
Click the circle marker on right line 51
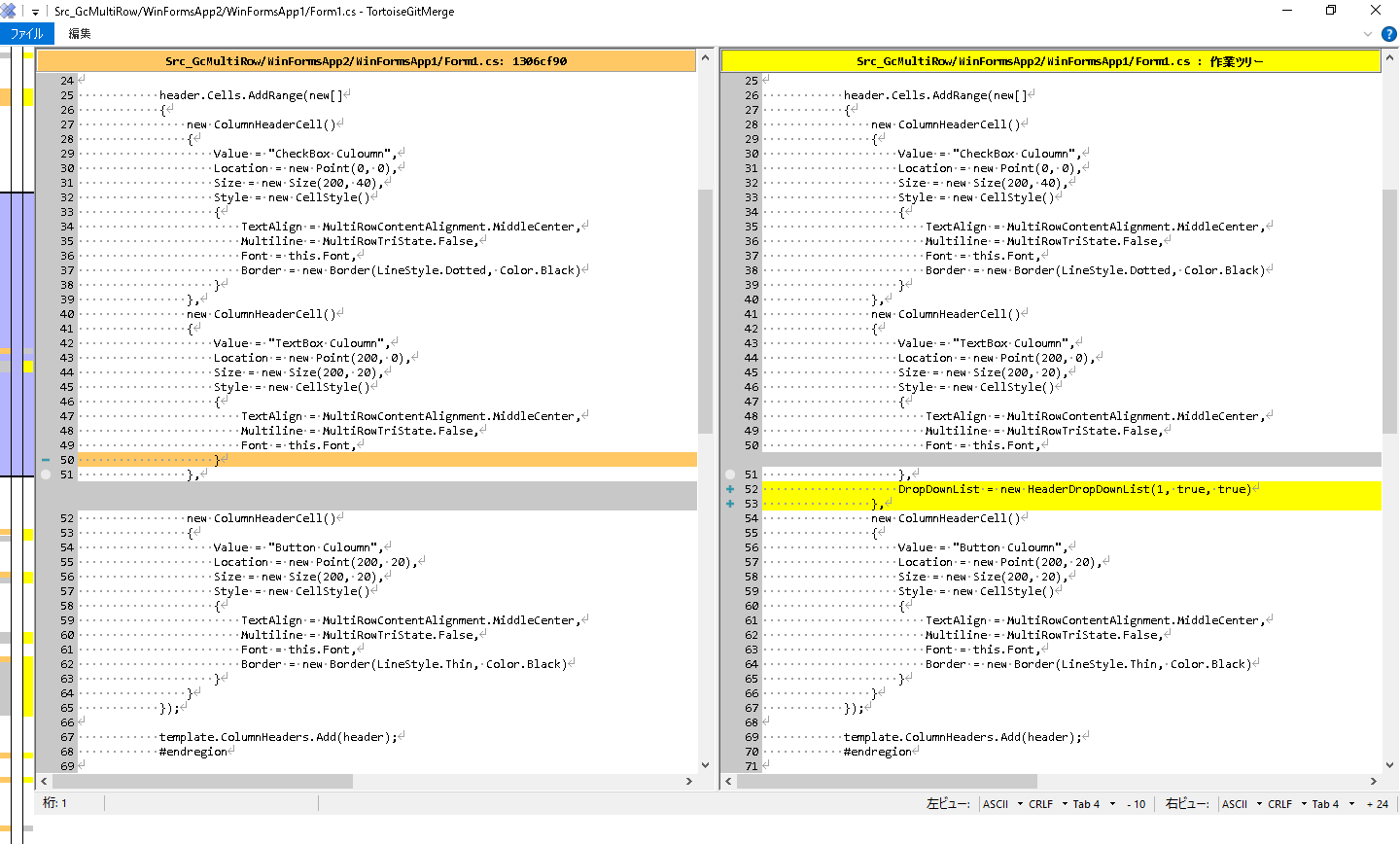click(730, 475)
